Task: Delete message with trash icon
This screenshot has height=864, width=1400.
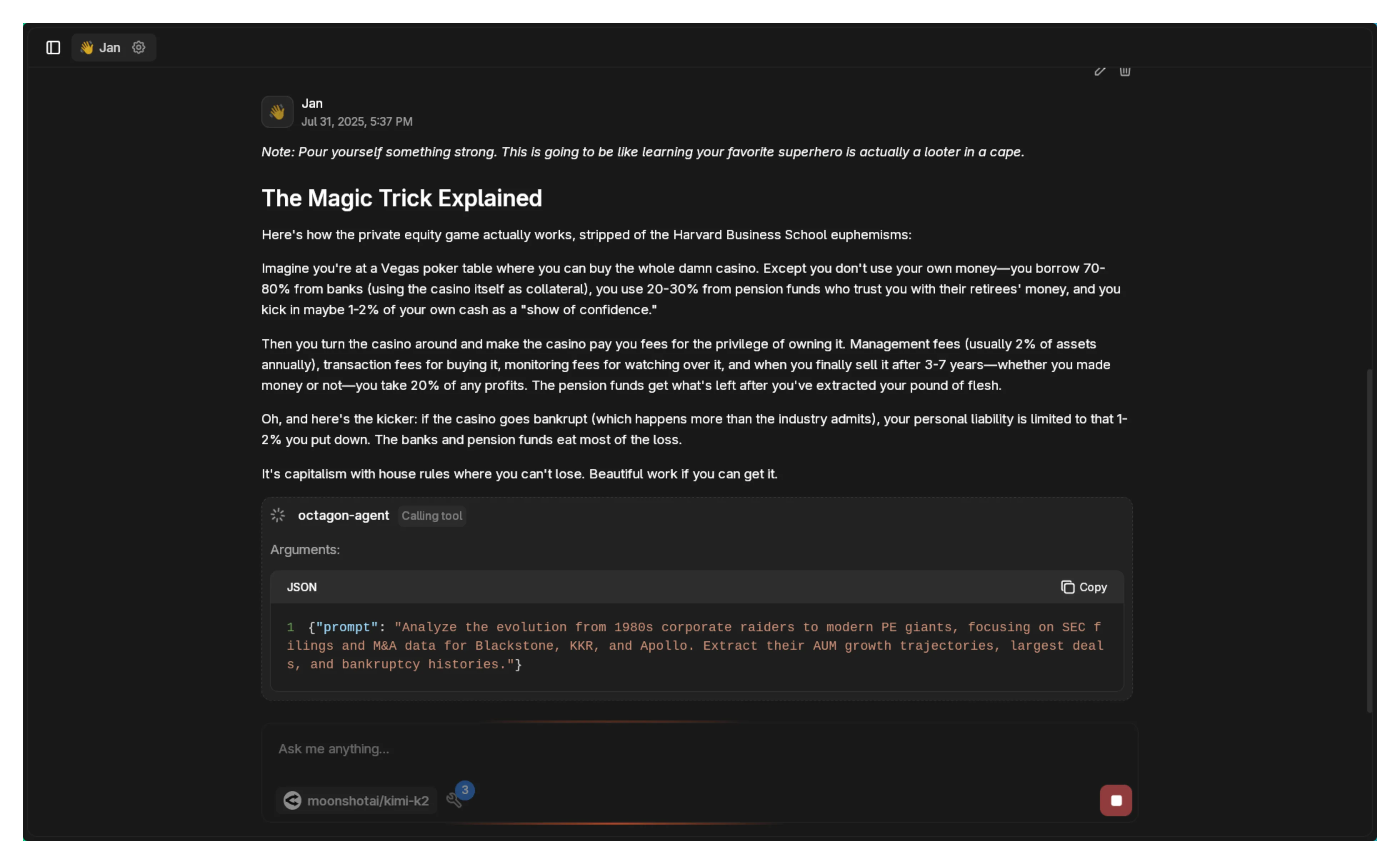Action: tap(1125, 71)
